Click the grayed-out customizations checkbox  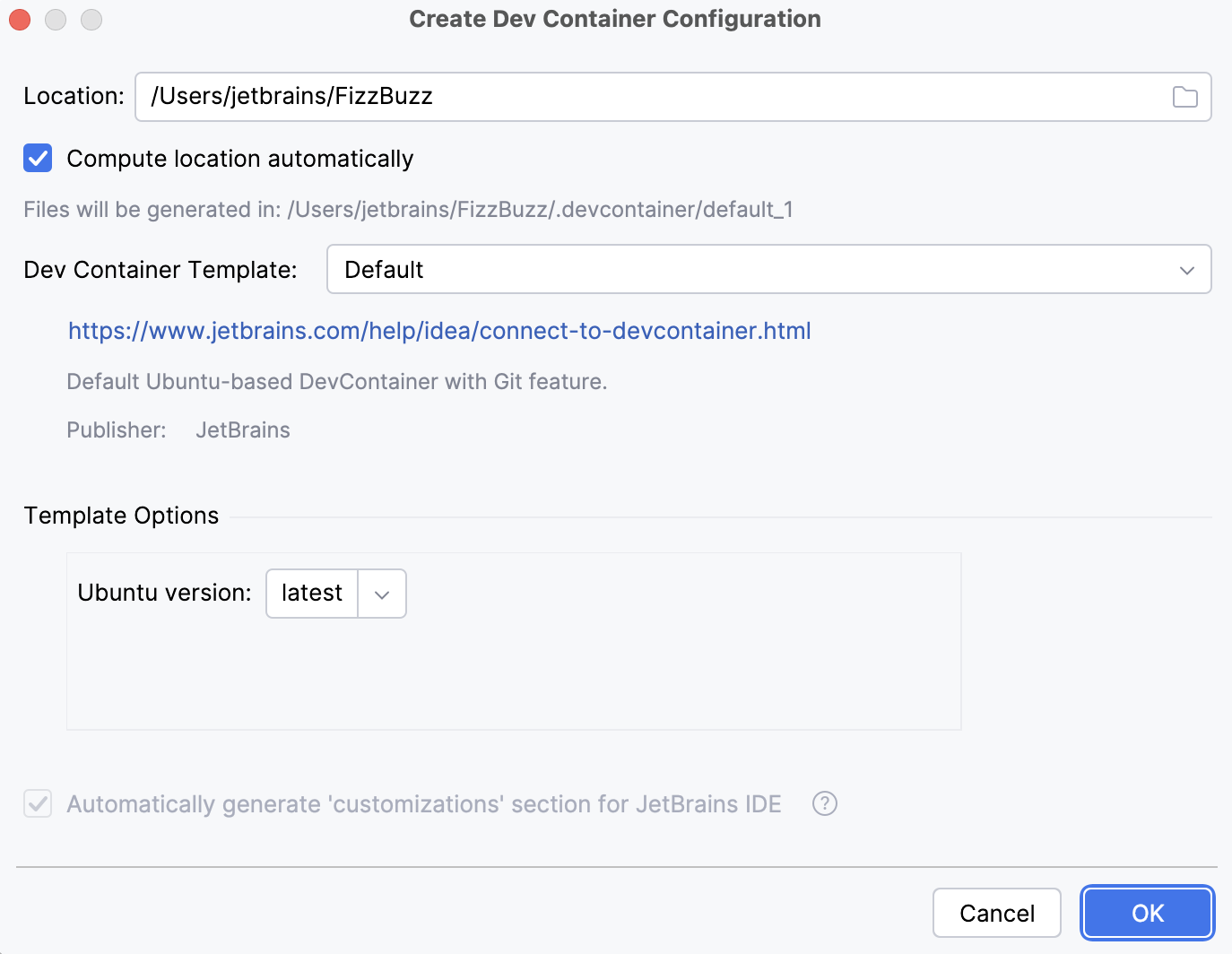coord(37,803)
